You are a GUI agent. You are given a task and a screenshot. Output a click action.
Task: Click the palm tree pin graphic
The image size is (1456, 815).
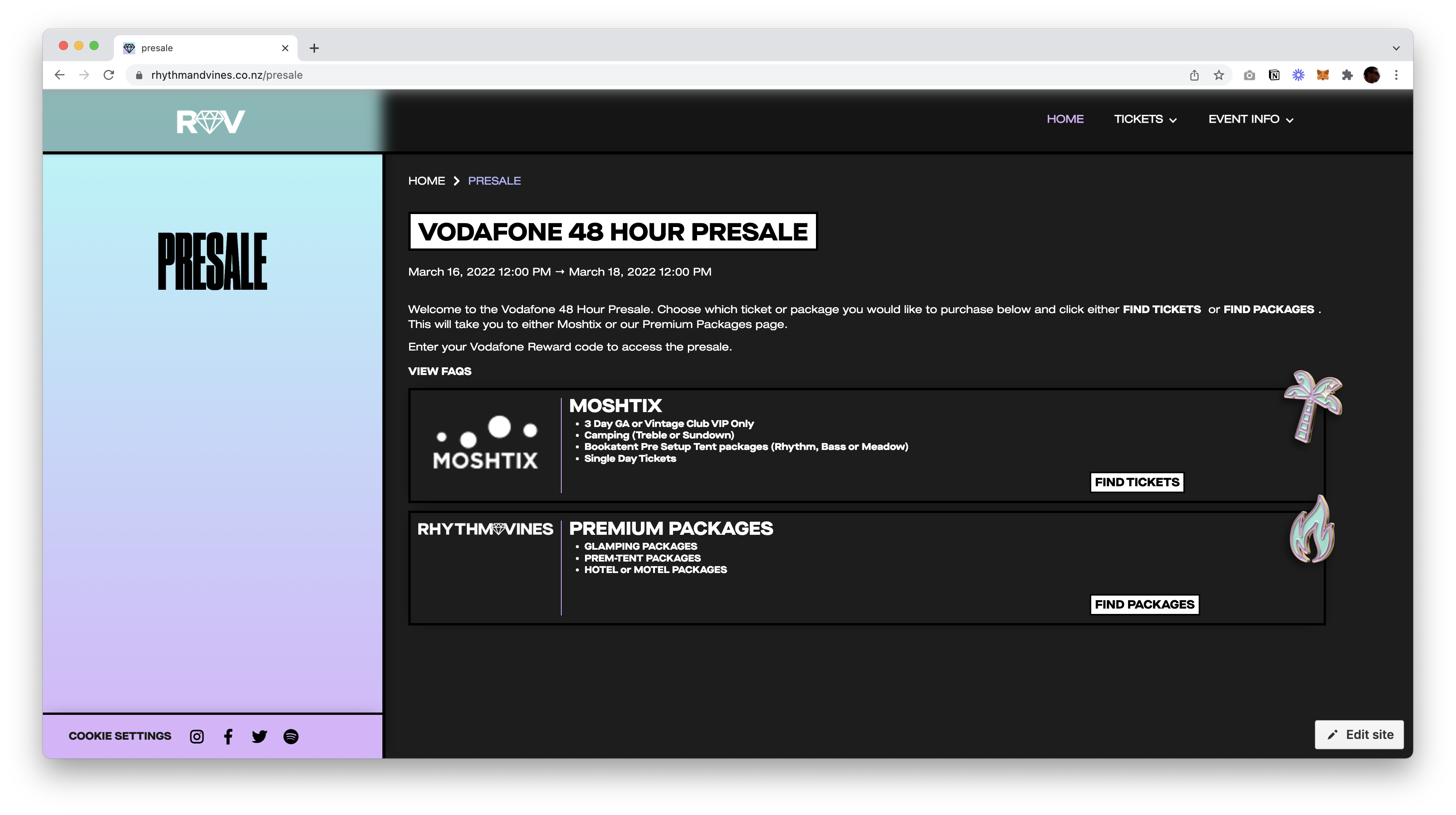pos(1313,406)
